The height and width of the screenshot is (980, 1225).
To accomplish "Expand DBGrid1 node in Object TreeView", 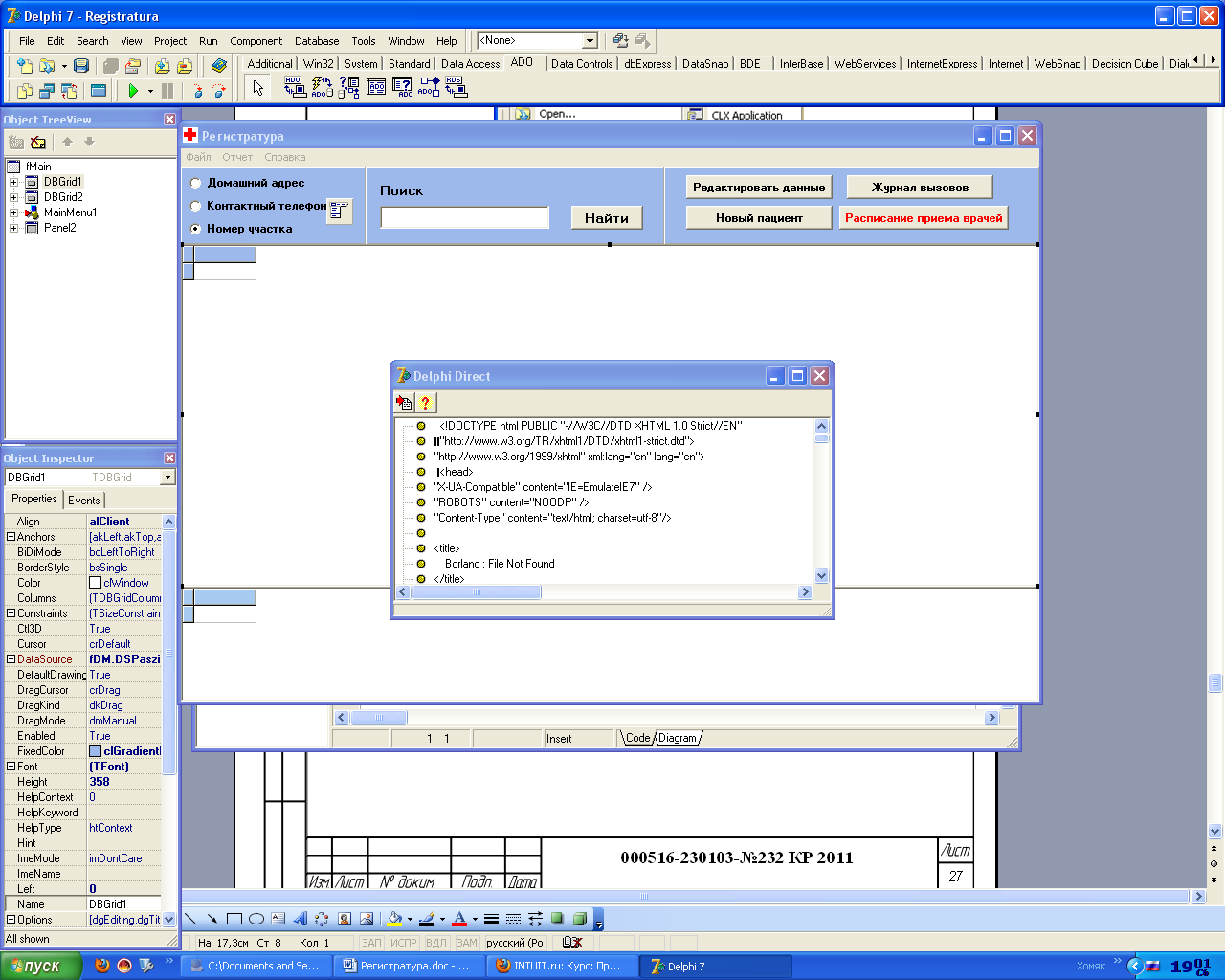I will pos(13,182).
